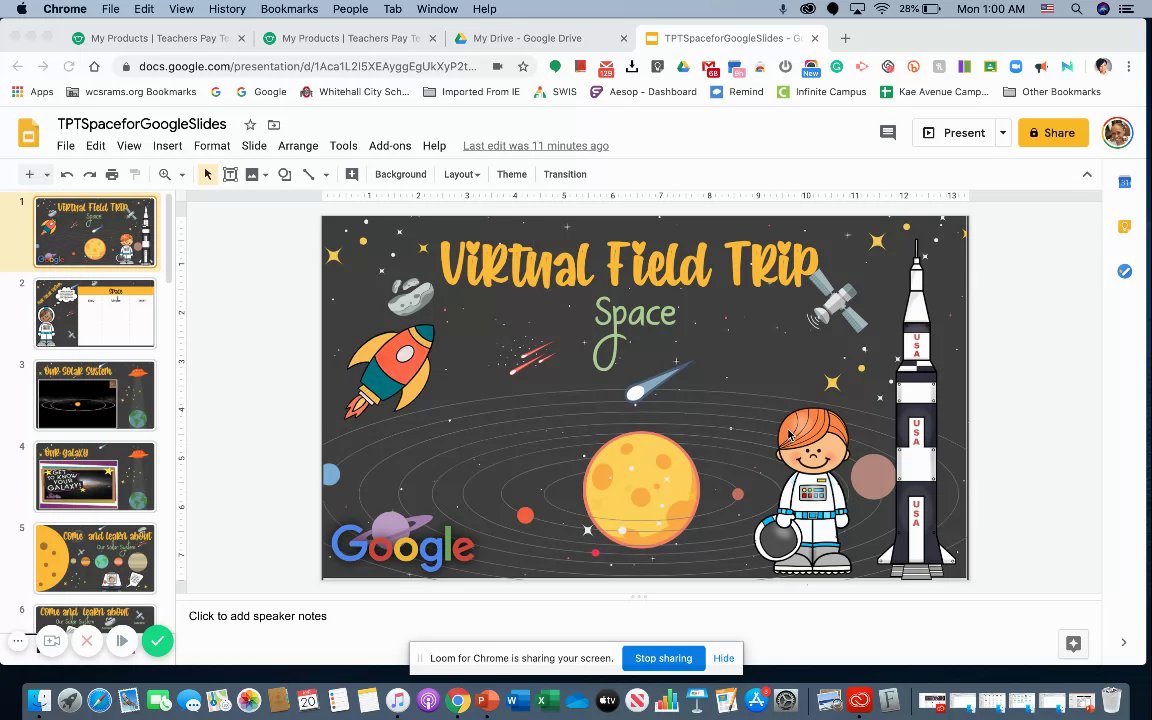The height and width of the screenshot is (720, 1152).
Task: Switch to the My Drive tab
Action: tap(527, 38)
